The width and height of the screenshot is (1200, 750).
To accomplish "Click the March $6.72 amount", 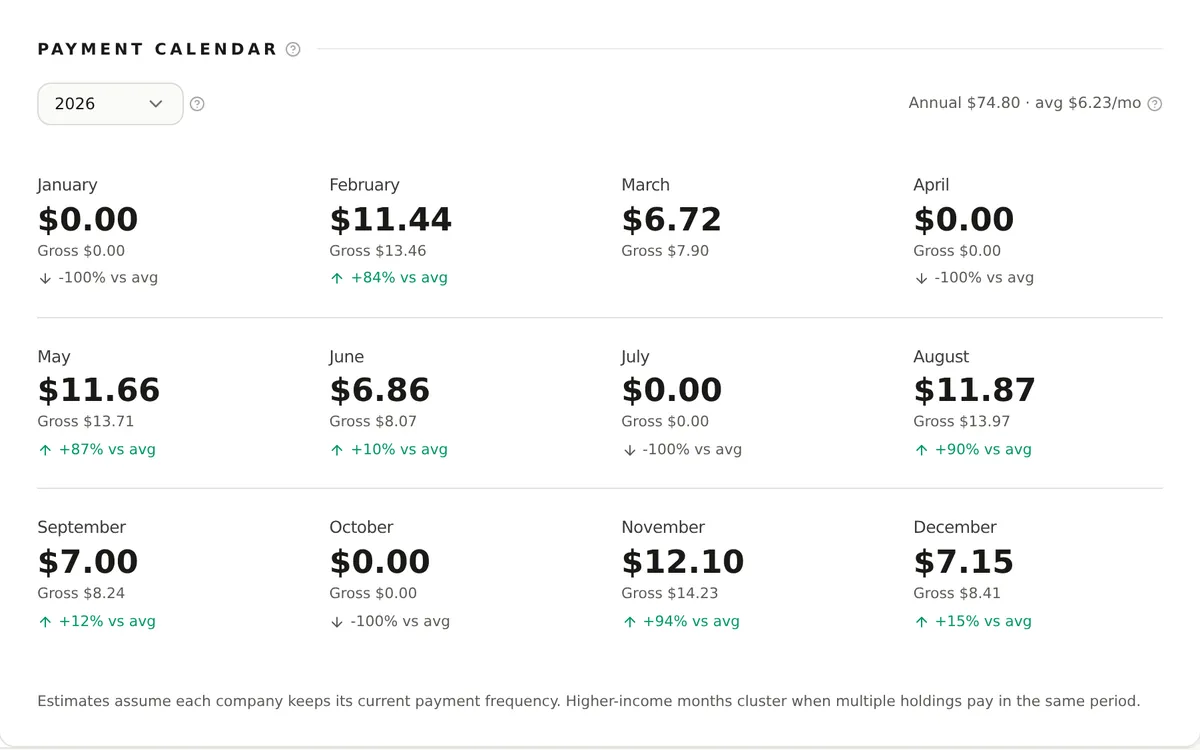I will click(671, 219).
